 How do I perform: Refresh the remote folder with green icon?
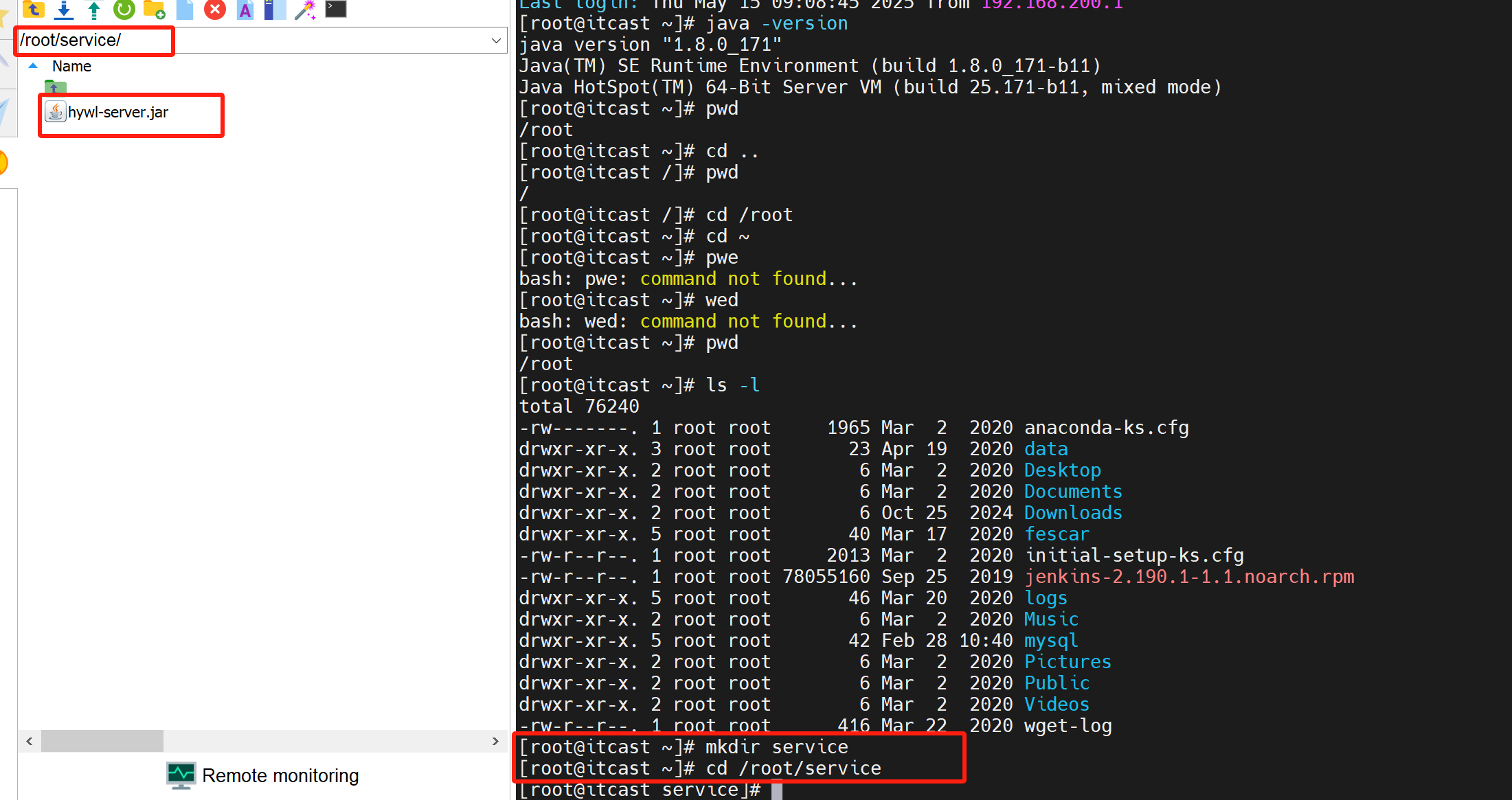coord(124,9)
